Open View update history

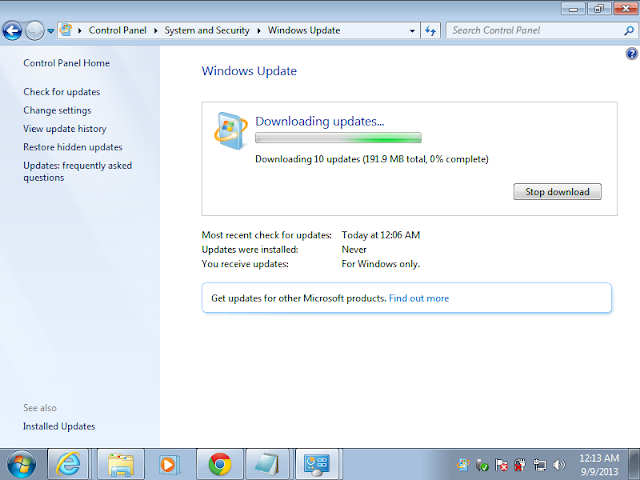[x=65, y=129]
